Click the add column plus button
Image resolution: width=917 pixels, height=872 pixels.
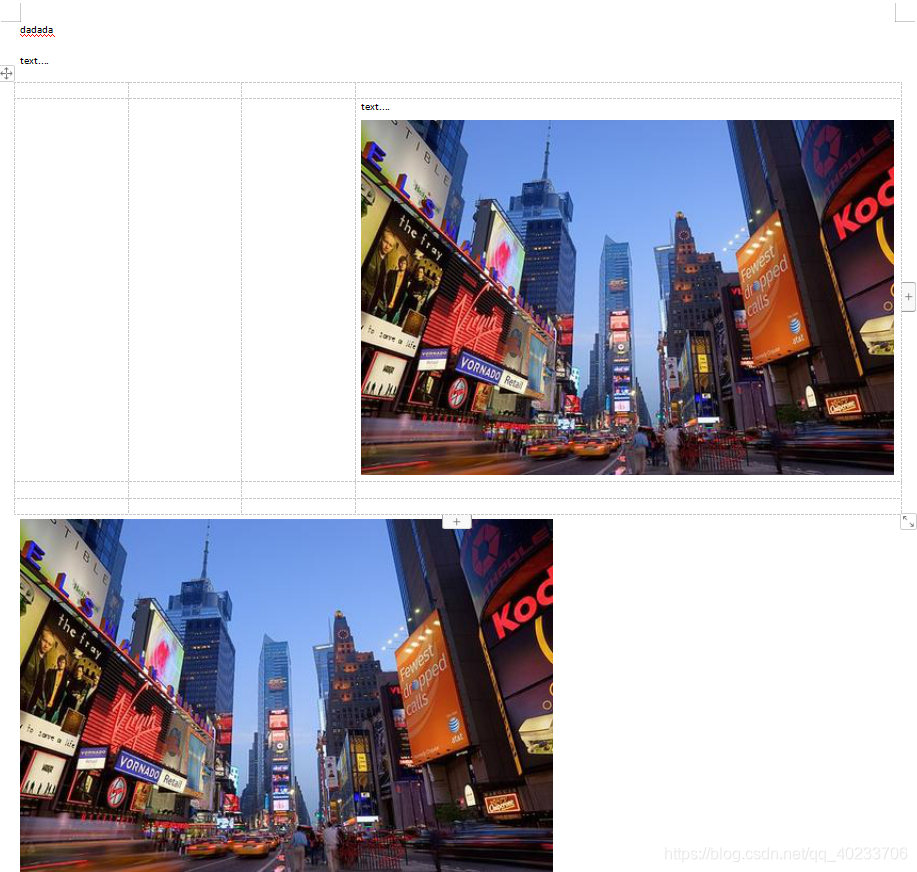tap(908, 297)
